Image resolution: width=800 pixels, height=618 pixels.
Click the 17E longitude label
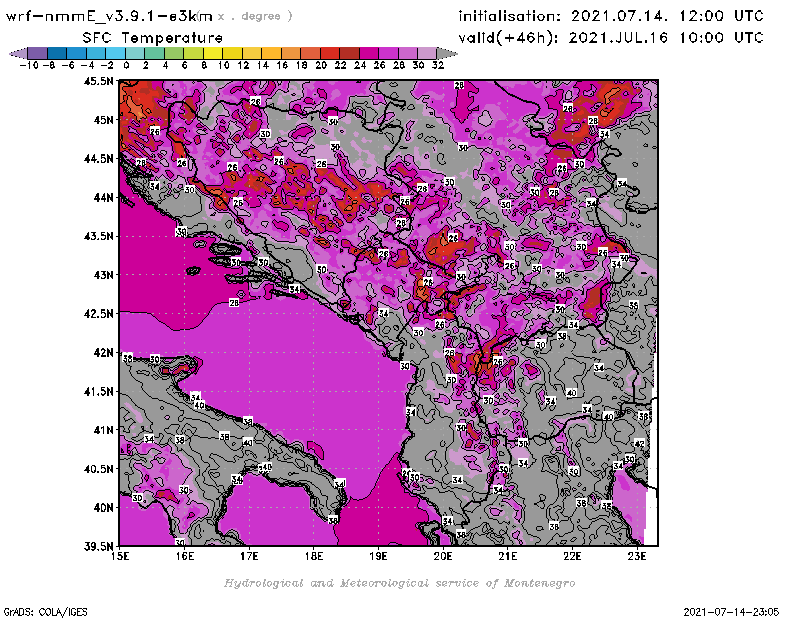(x=249, y=556)
